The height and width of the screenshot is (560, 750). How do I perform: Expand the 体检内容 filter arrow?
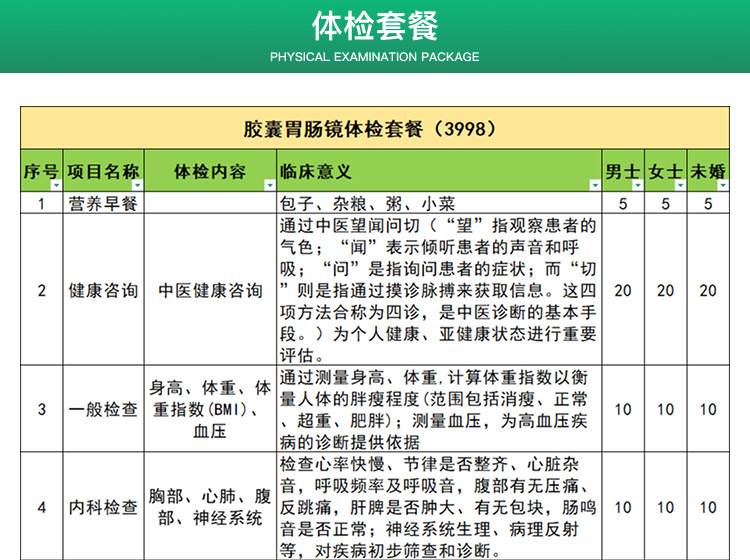(x=269, y=185)
